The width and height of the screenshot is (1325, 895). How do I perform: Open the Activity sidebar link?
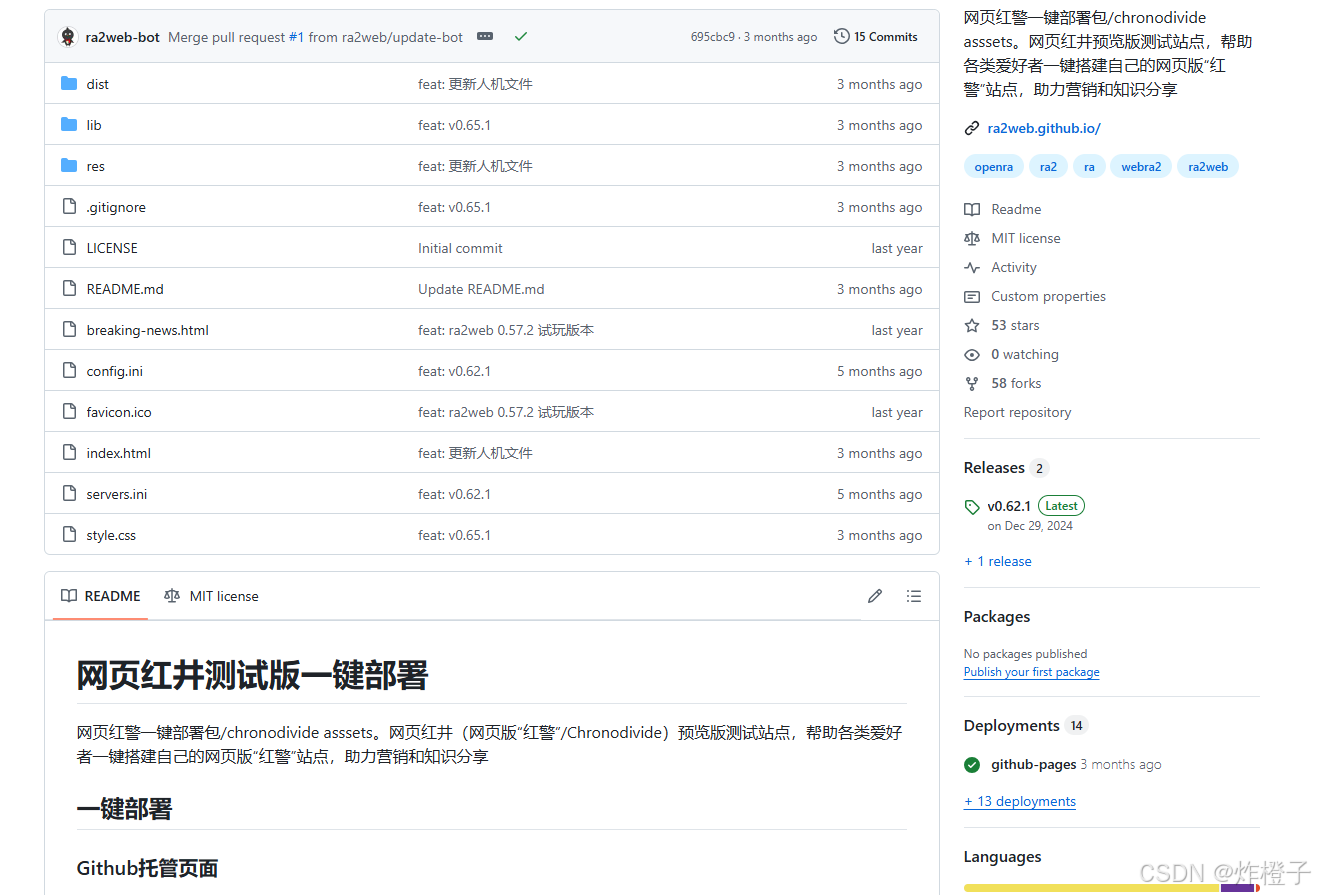pyautogui.click(x=1000, y=267)
